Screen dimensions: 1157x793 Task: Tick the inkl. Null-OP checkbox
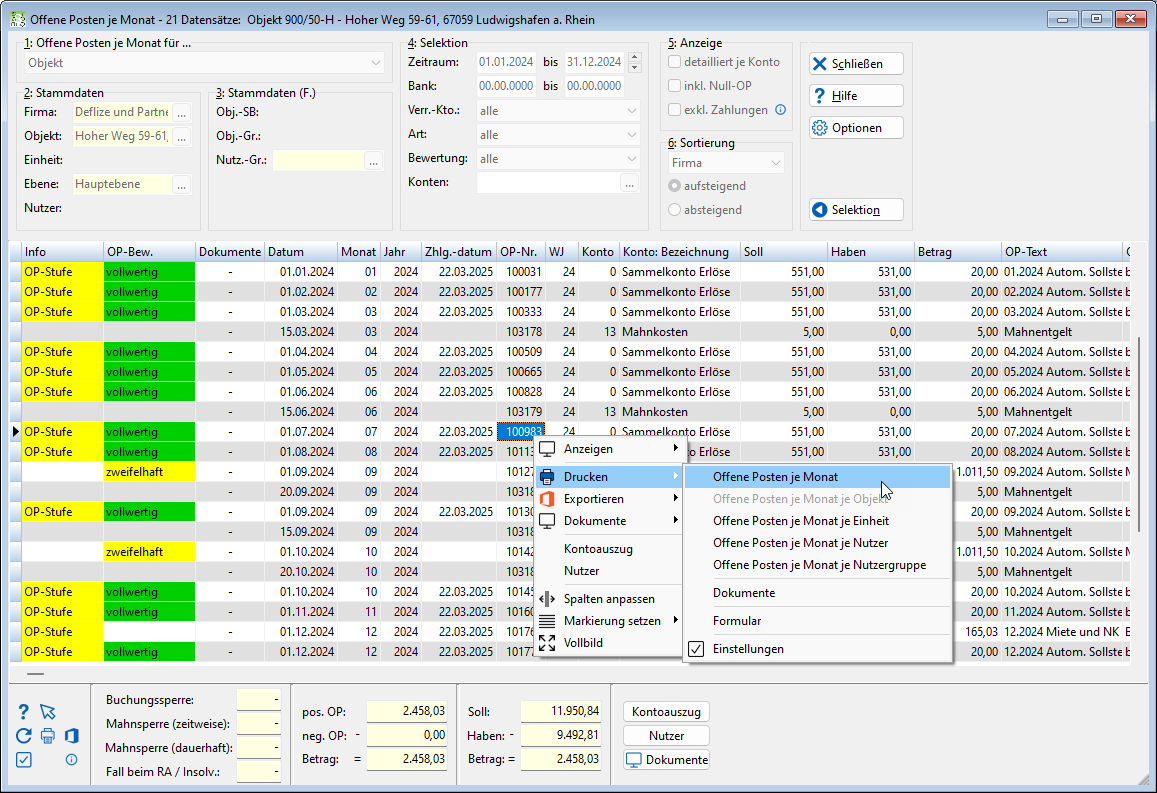674,86
